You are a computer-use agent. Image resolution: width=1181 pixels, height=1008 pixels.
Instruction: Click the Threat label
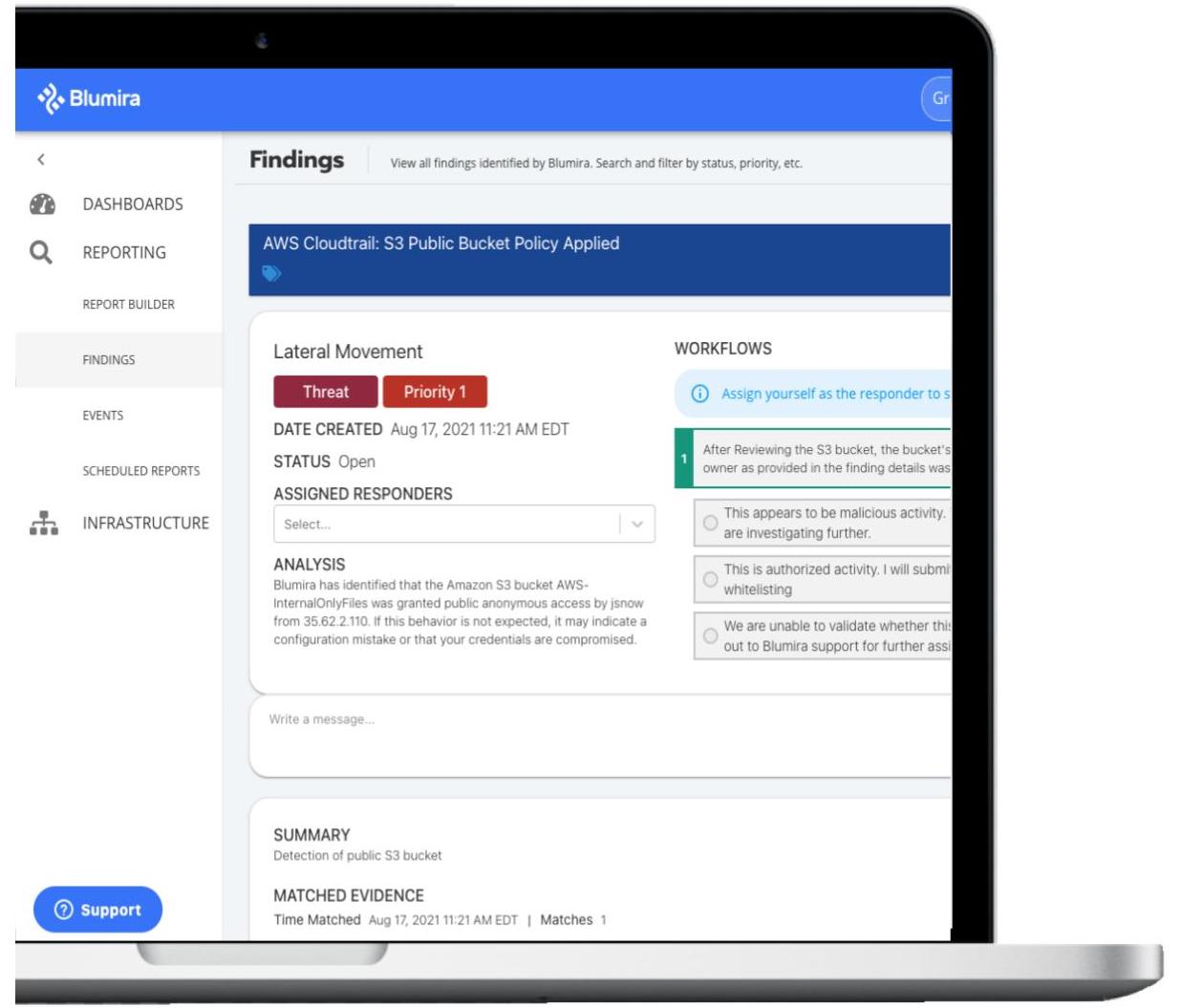click(326, 392)
